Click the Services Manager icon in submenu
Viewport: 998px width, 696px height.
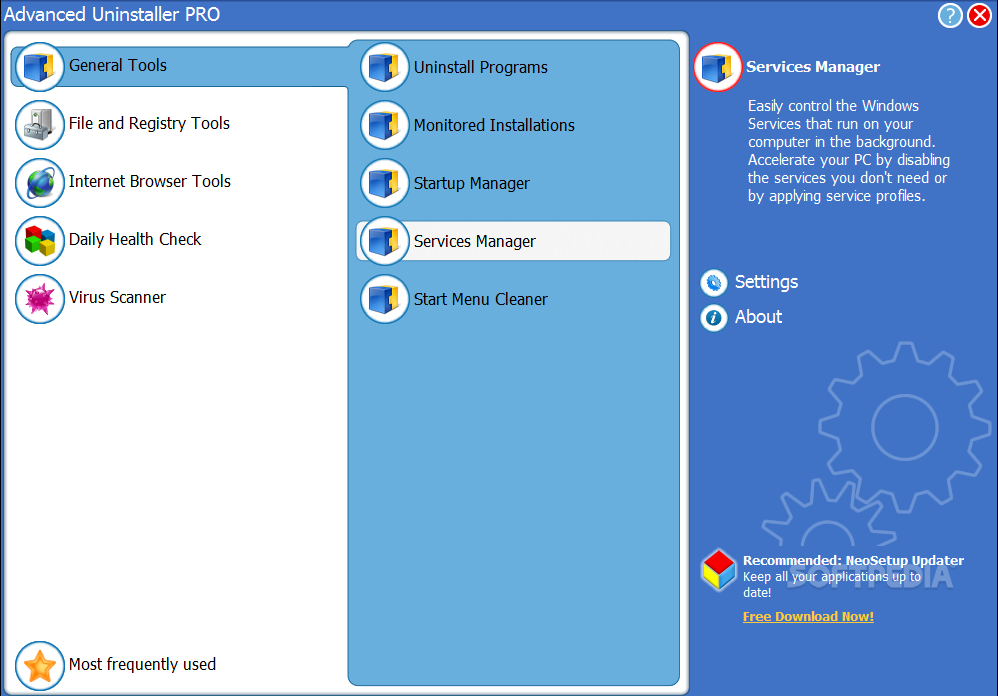pos(384,241)
